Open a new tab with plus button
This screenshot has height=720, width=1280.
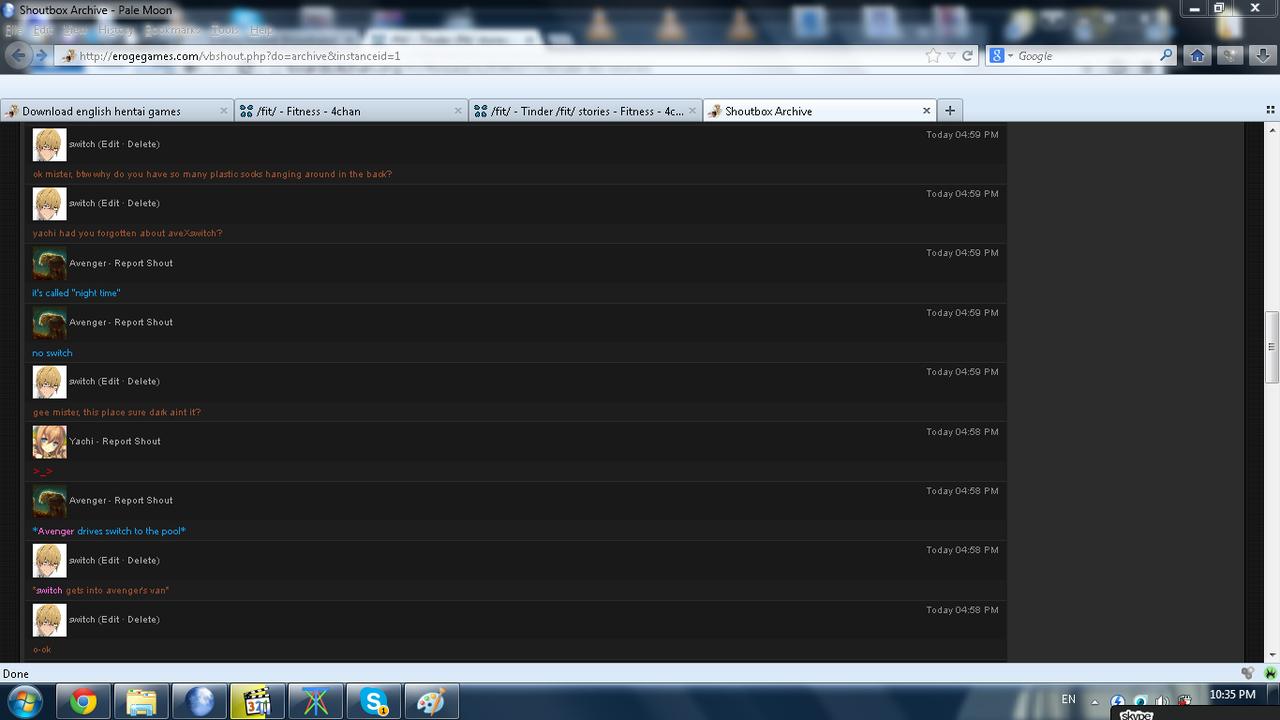tap(950, 111)
